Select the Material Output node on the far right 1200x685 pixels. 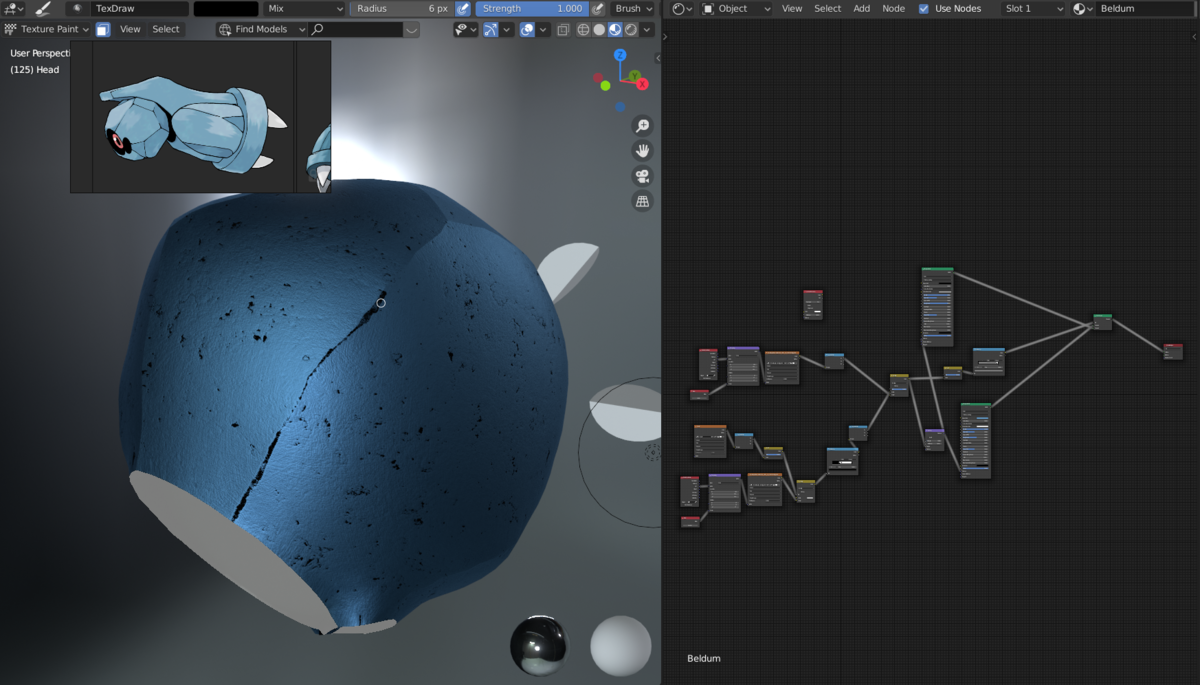(1173, 351)
